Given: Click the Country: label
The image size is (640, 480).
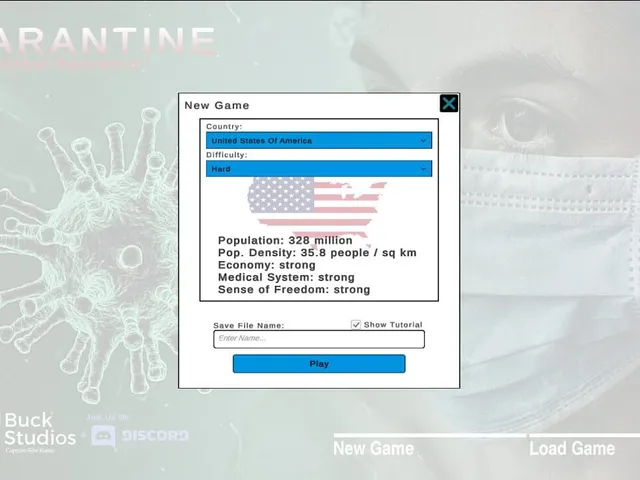Looking at the screenshot, I should coord(224,127).
